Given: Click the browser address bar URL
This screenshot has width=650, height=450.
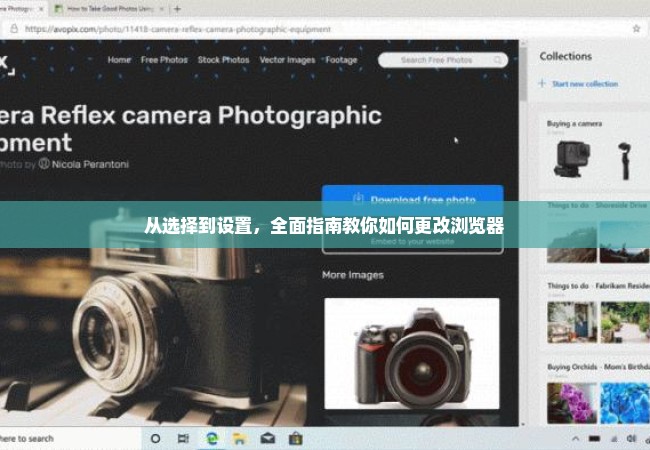Looking at the screenshot, I should [x=178, y=29].
